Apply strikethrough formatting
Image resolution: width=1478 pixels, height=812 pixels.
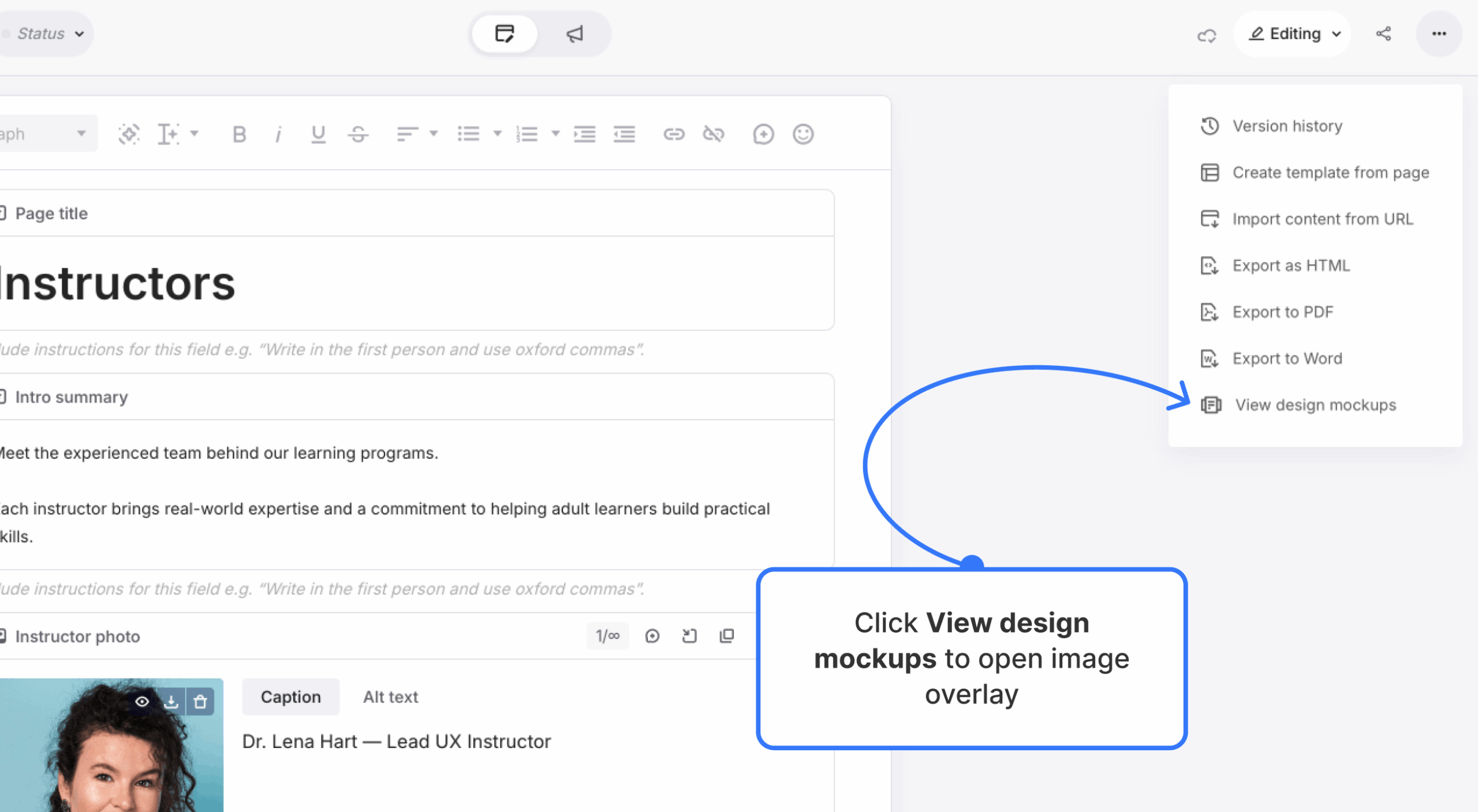[x=357, y=134]
